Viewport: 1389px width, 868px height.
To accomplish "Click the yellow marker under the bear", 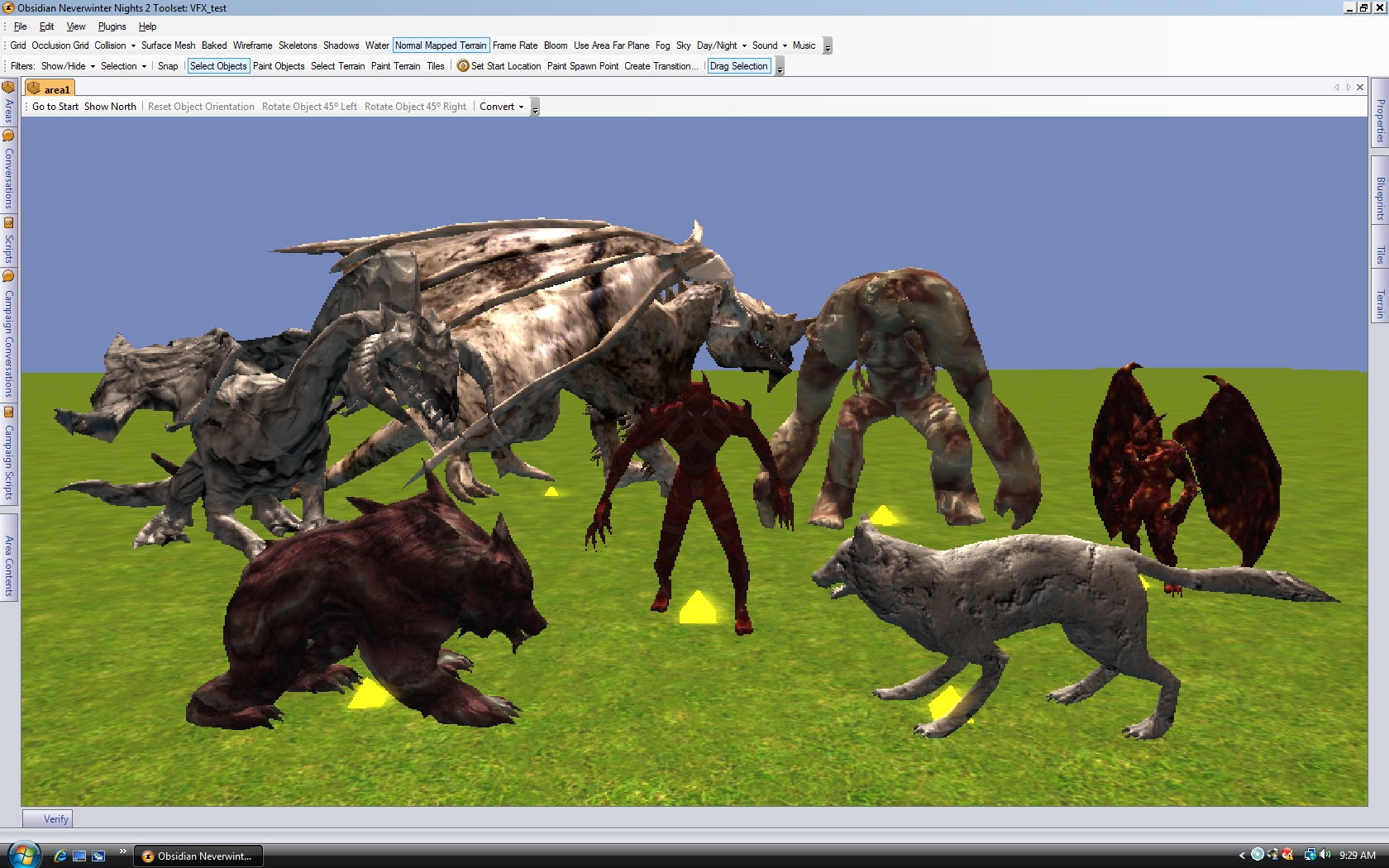I will [x=368, y=694].
